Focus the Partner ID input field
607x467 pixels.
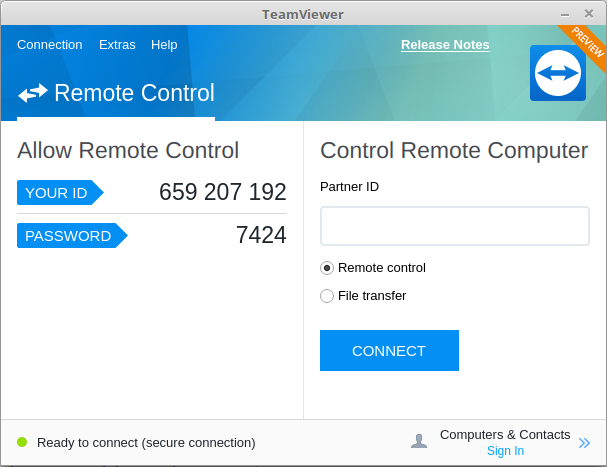pos(455,226)
